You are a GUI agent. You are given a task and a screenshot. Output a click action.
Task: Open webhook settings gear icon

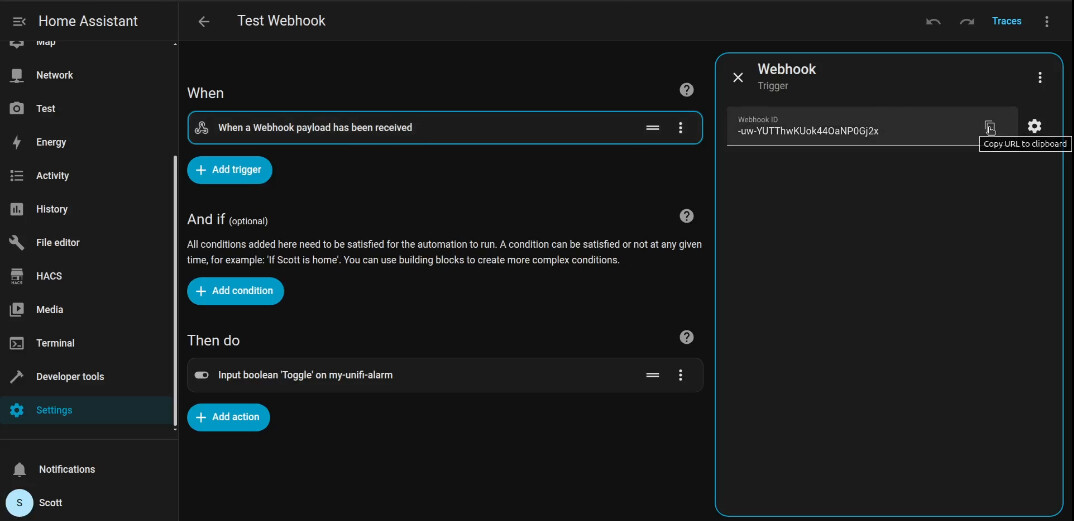click(1034, 126)
